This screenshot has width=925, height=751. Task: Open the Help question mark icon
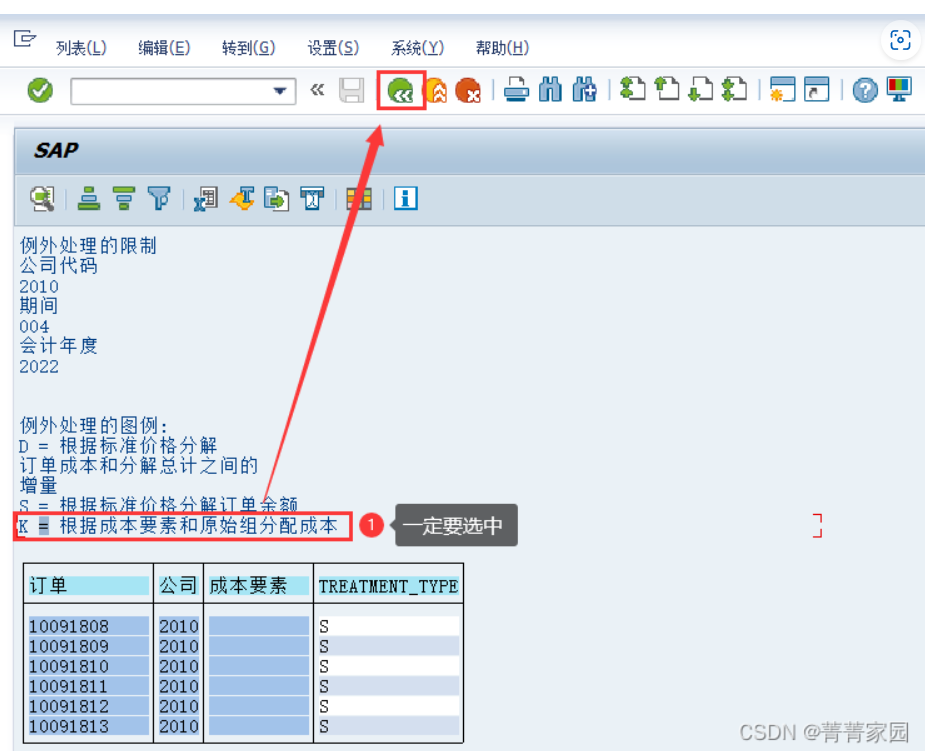865,91
